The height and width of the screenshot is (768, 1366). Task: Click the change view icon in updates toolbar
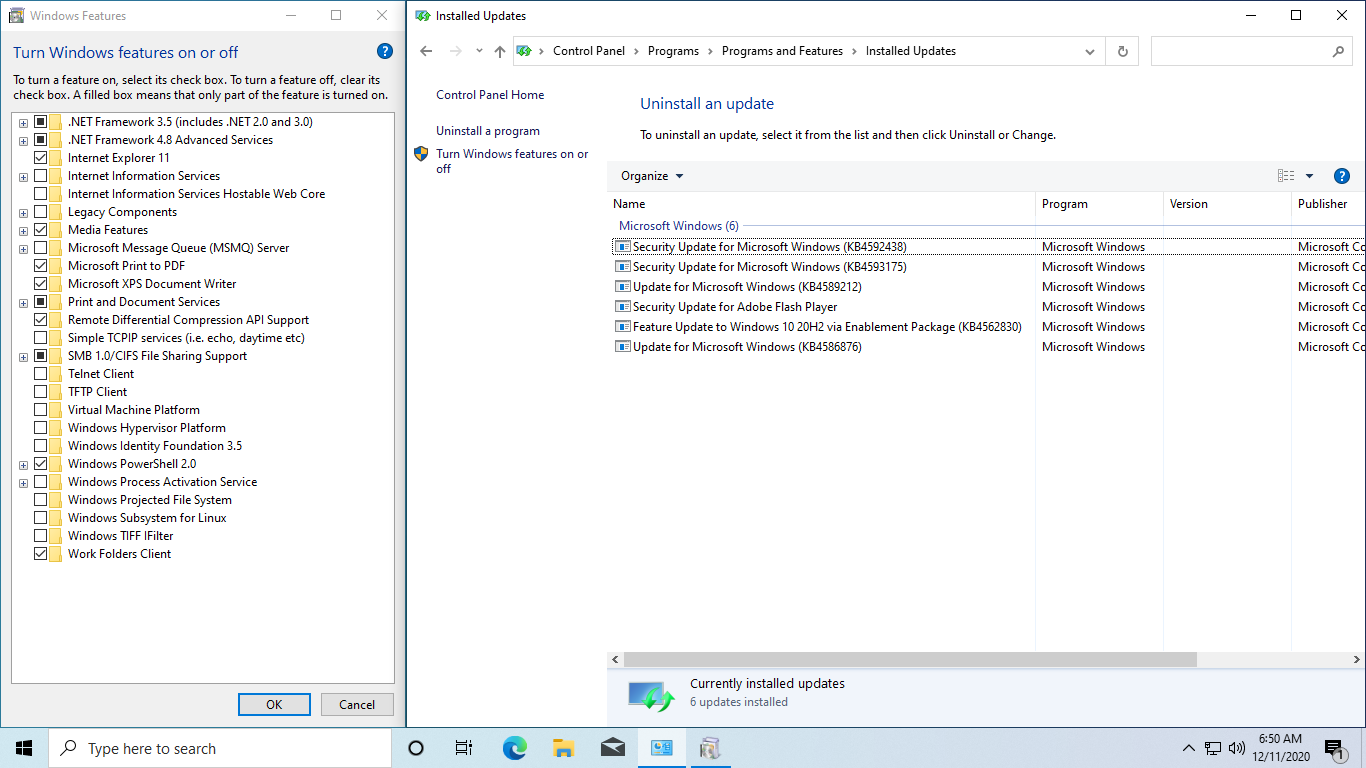pyautogui.click(x=1286, y=176)
